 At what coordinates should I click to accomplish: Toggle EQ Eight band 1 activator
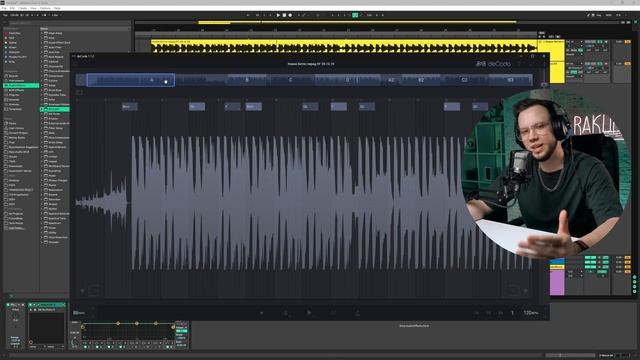[x=85, y=347]
